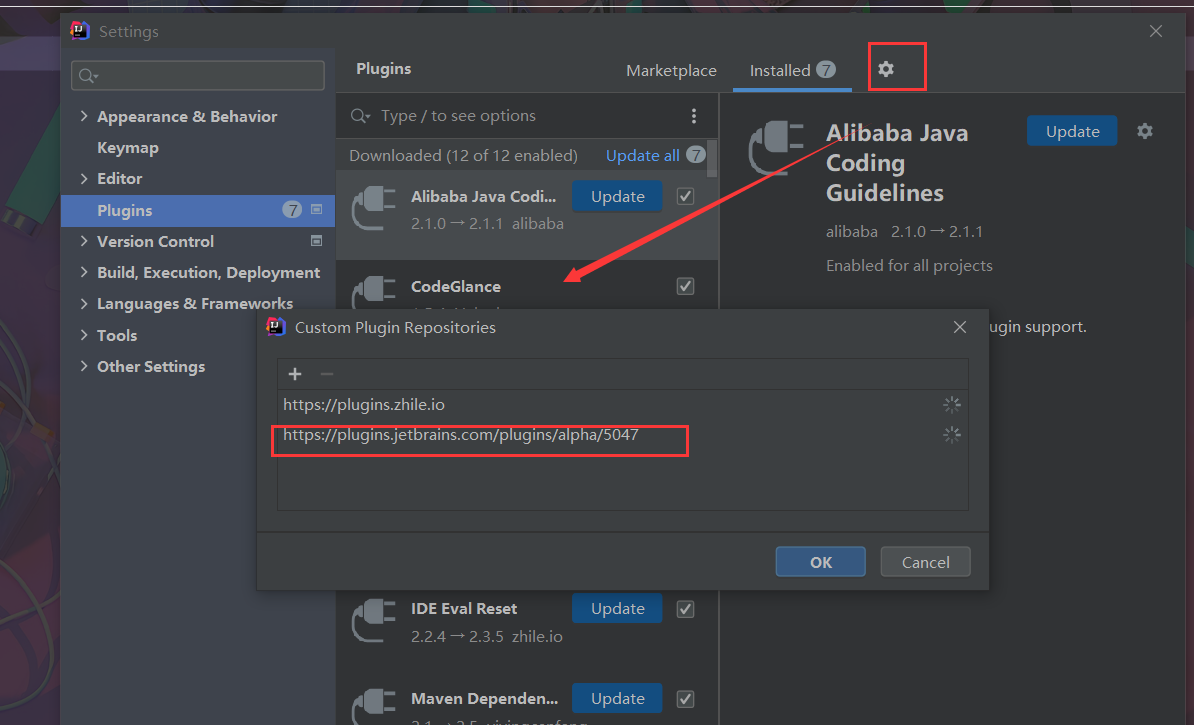The image size is (1194, 725).
Task: Select the https://plugins.zhile.io repository row
Action: (623, 404)
